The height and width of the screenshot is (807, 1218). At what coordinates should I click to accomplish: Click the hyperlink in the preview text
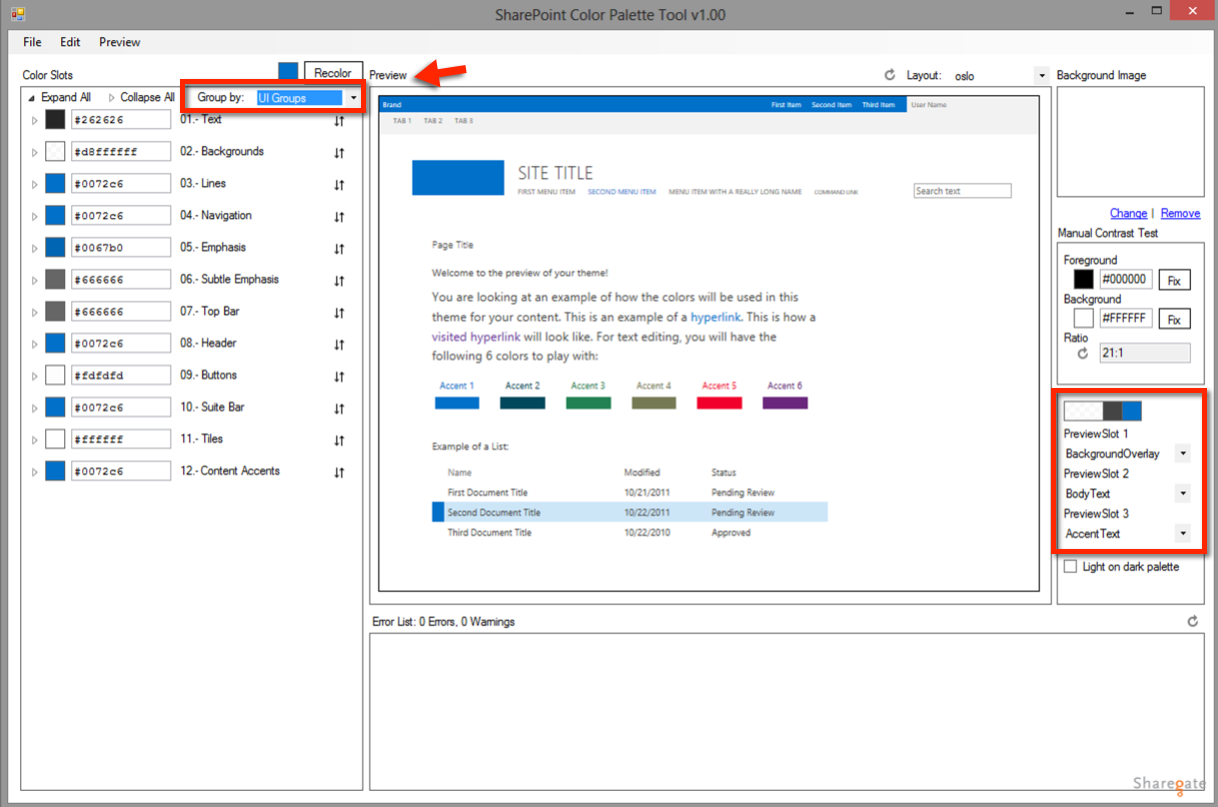pyautogui.click(x=716, y=317)
